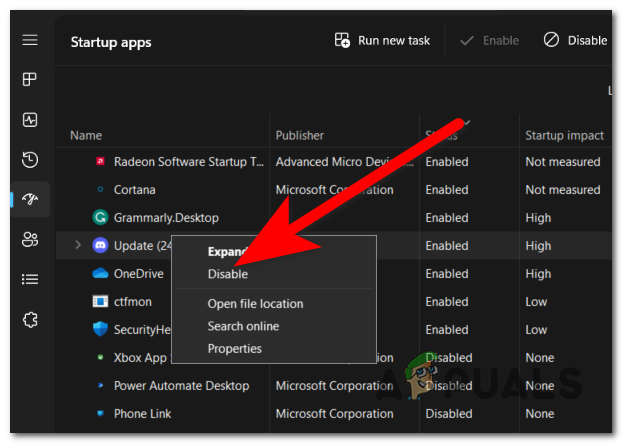Click the Disable toolbar button
Image resolution: width=623 pixels, height=444 pixels.
click(x=575, y=40)
